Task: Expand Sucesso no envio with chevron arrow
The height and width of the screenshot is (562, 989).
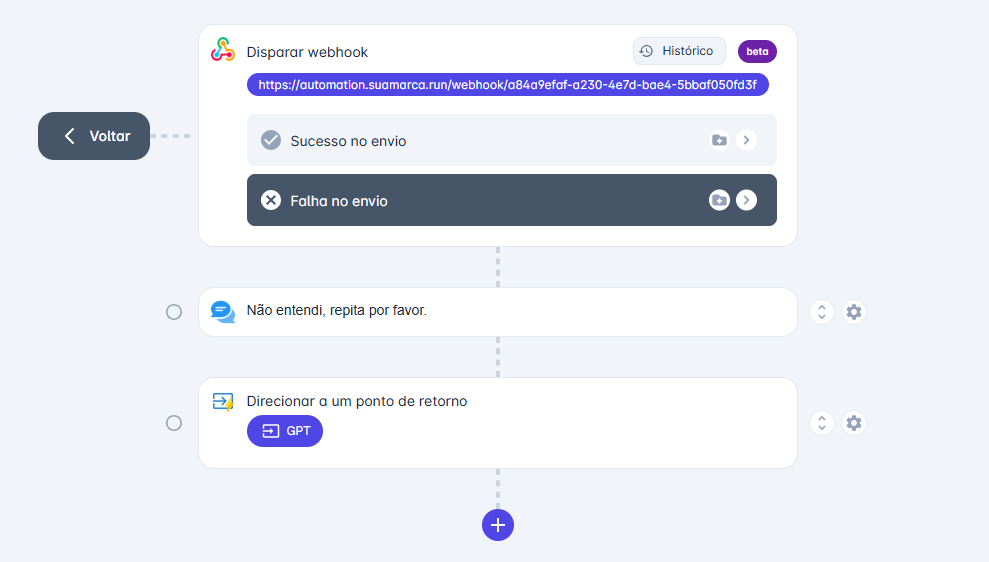Action: coord(746,141)
